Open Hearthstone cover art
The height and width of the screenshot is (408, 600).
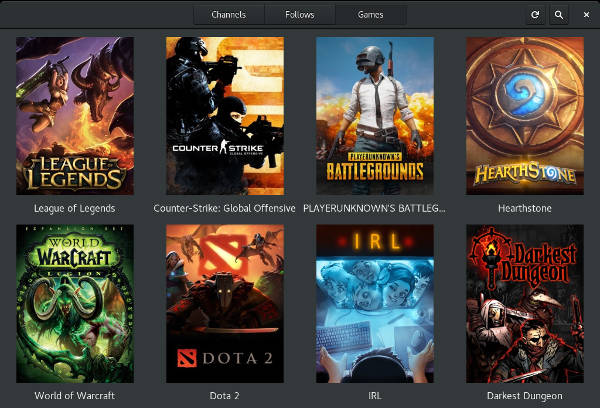(525, 116)
